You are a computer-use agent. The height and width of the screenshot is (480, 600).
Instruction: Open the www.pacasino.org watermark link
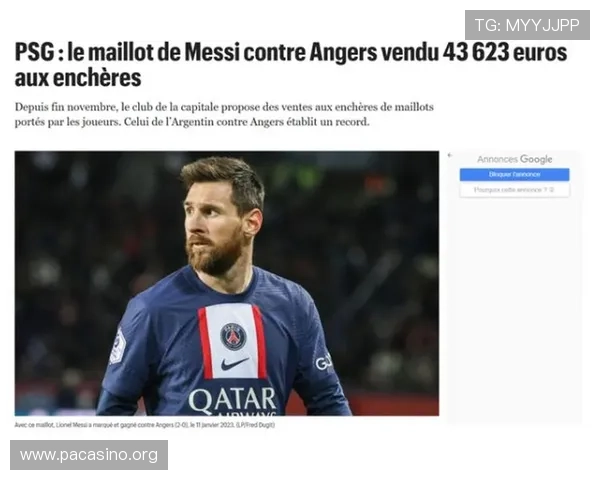pyautogui.click(x=89, y=455)
